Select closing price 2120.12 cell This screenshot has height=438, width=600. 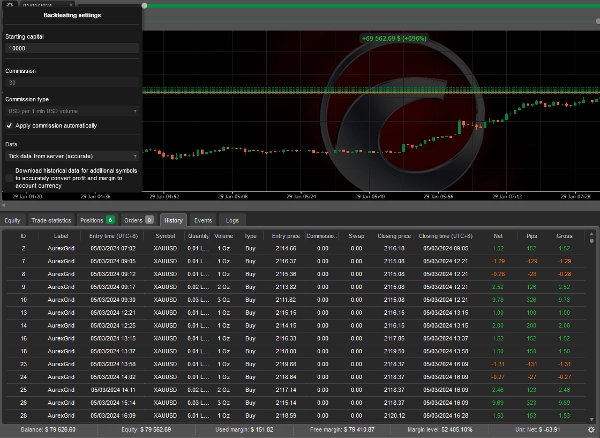pyautogui.click(x=394, y=416)
